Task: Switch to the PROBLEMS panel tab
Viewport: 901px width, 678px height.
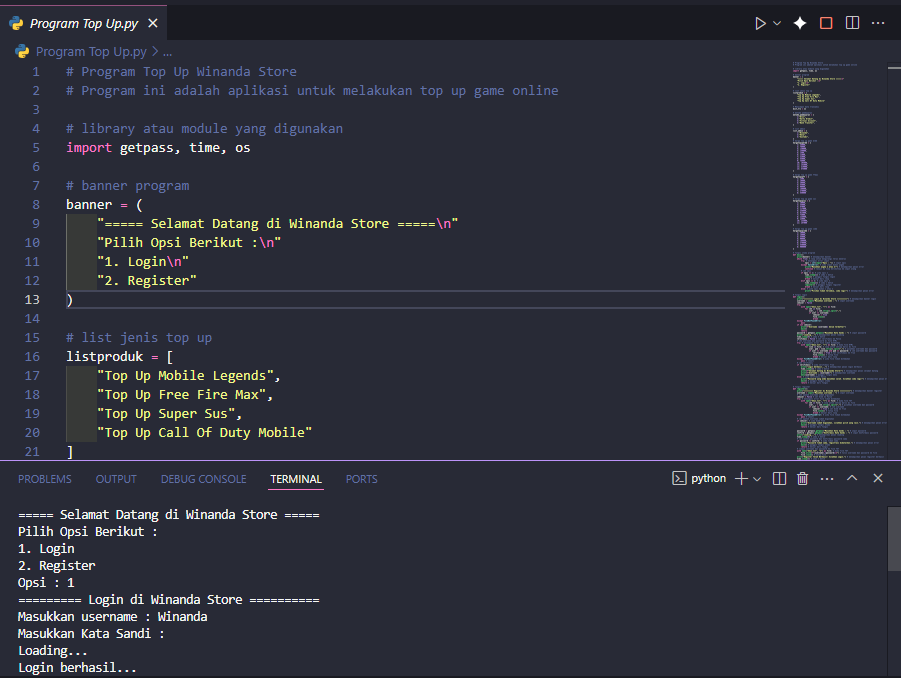Action: pyautogui.click(x=45, y=479)
